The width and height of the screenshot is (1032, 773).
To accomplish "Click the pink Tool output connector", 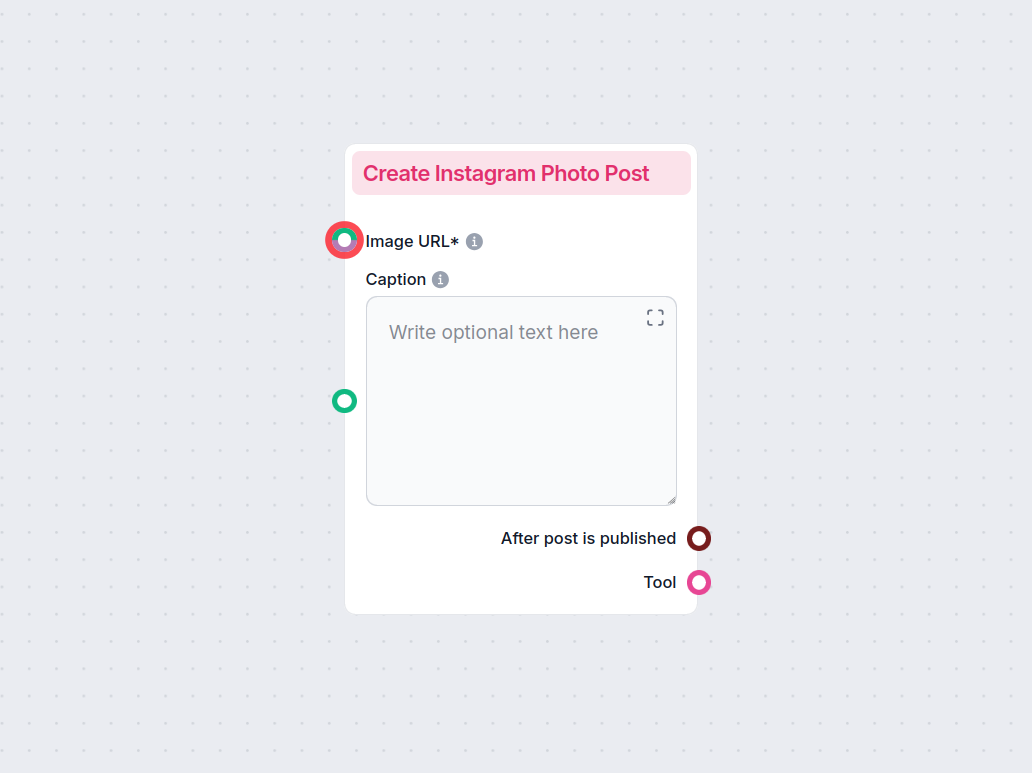I will [699, 582].
